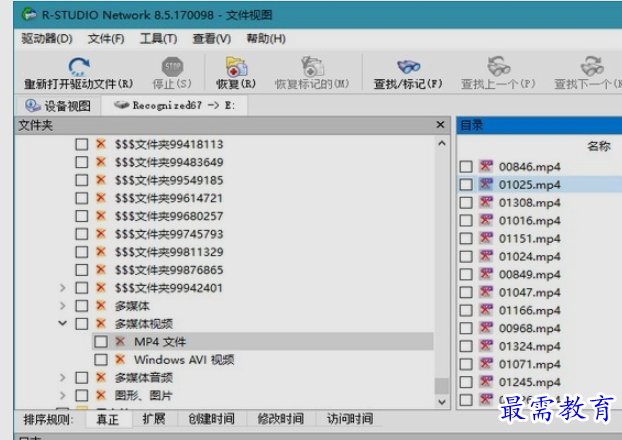
Task: Click the red X icon of 图形、图片
Action: point(101,395)
